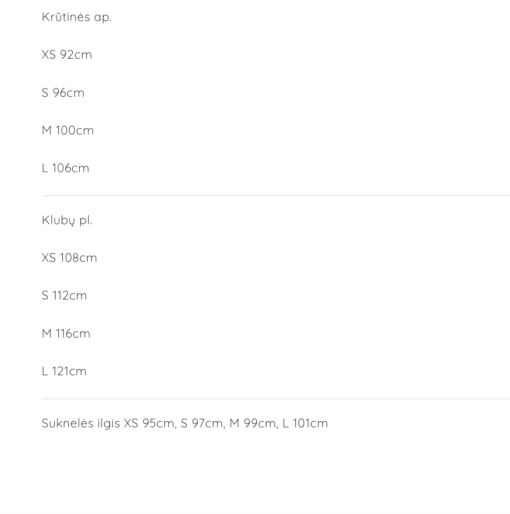Click the S 96cm chest line

pos(63,93)
